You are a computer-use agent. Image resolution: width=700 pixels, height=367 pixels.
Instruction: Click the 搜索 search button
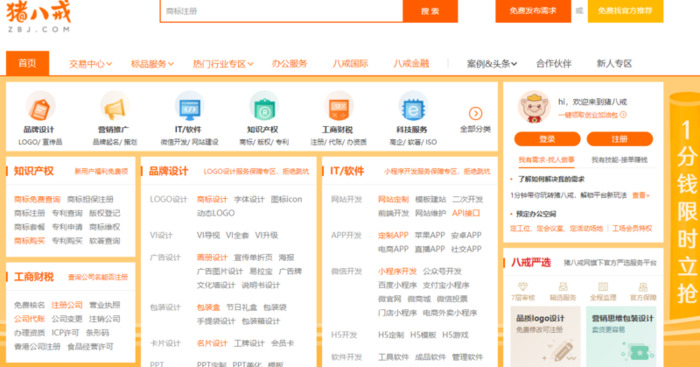(430, 11)
